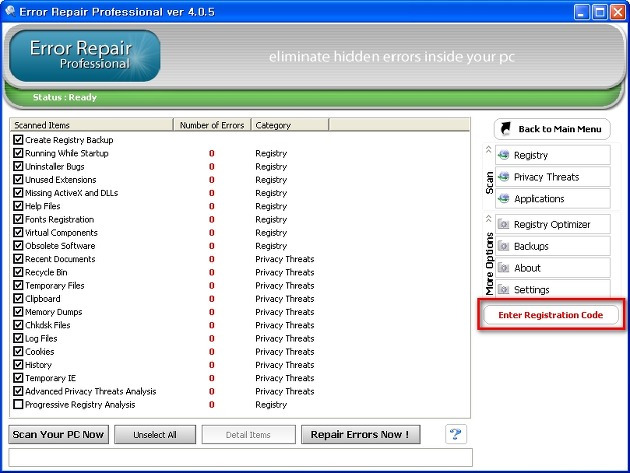The image size is (630, 473).
Task: Click the Error Repair Professional logo
Action: (84, 56)
